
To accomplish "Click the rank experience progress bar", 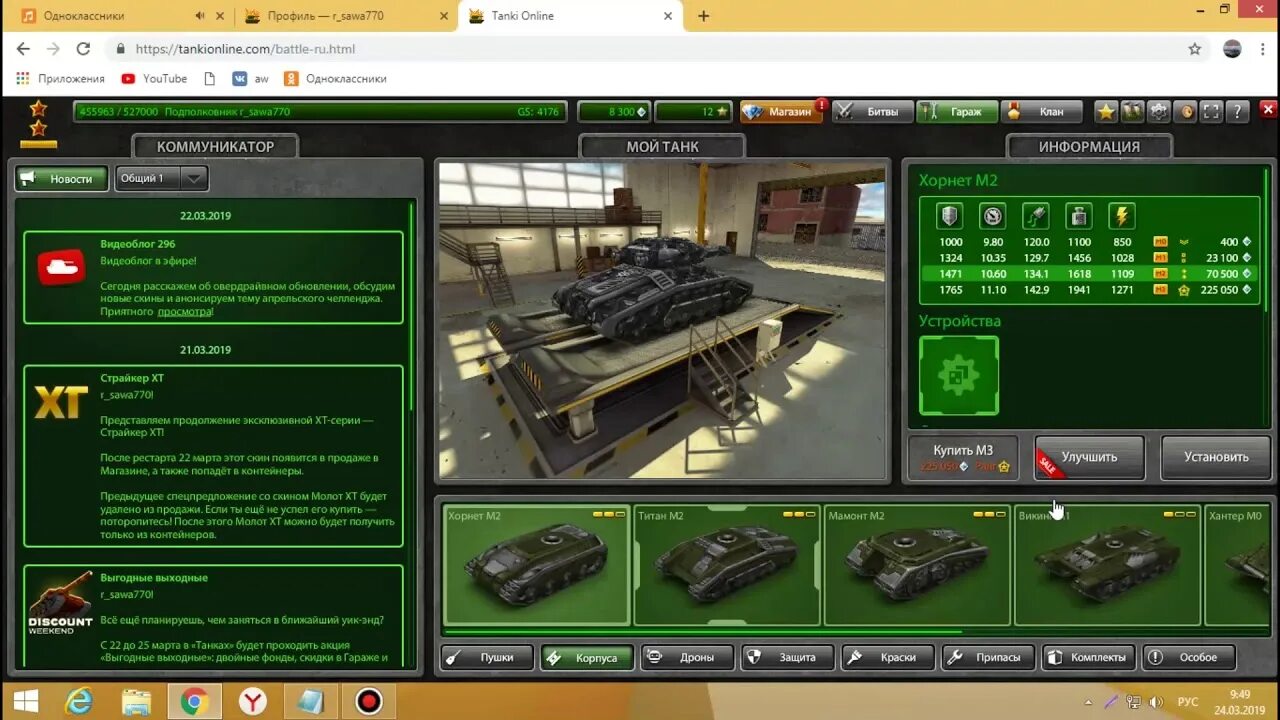I will coord(320,111).
